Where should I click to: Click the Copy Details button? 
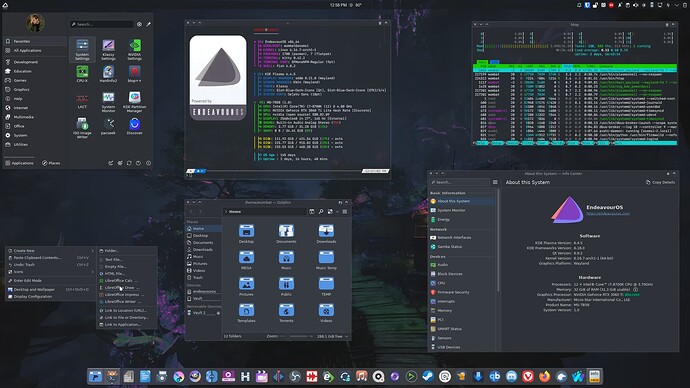click(x=660, y=182)
